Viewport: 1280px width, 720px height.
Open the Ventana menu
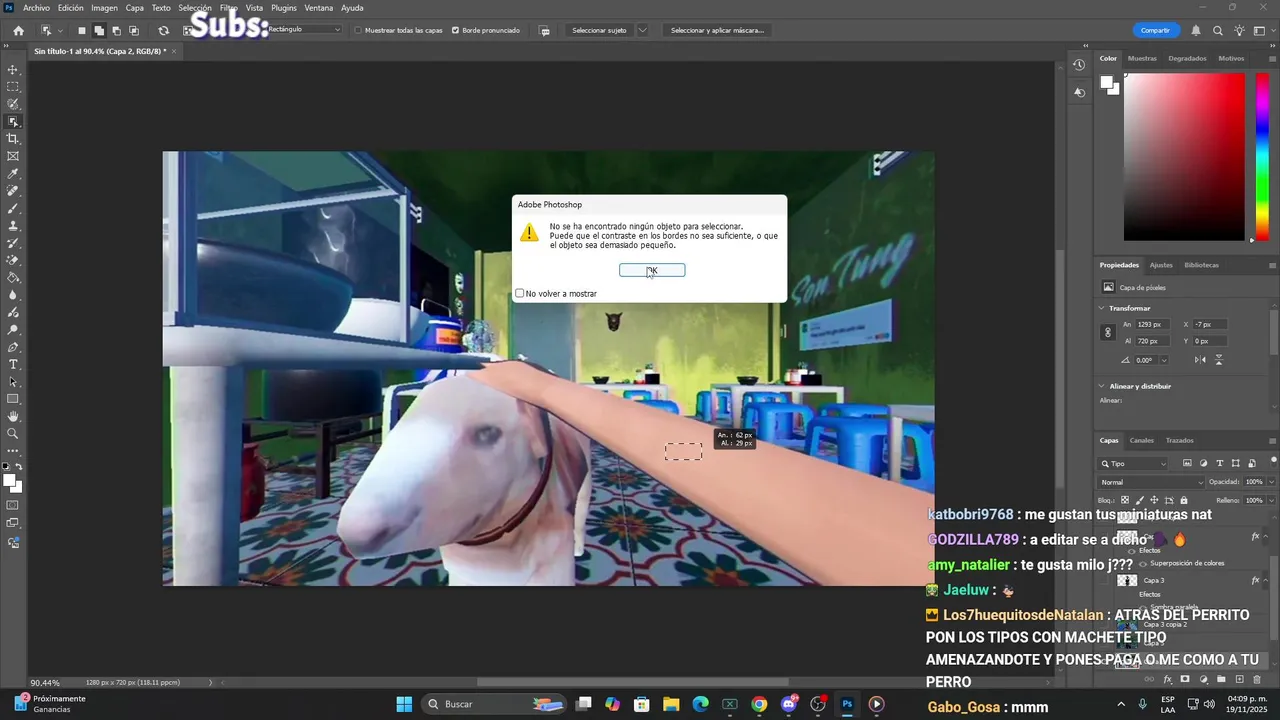pyautogui.click(x=318, y=8)
